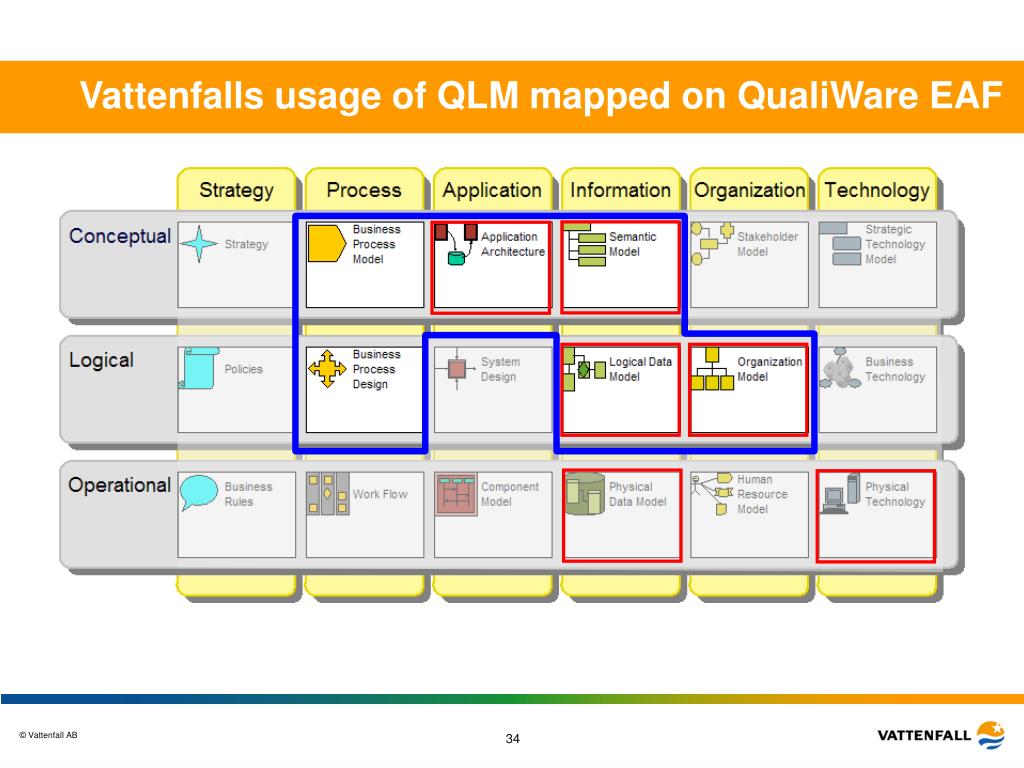Screen dimensions: 1024x768
Task: Click the "Strategic Technology Model" text
Action: coord(895,244)
